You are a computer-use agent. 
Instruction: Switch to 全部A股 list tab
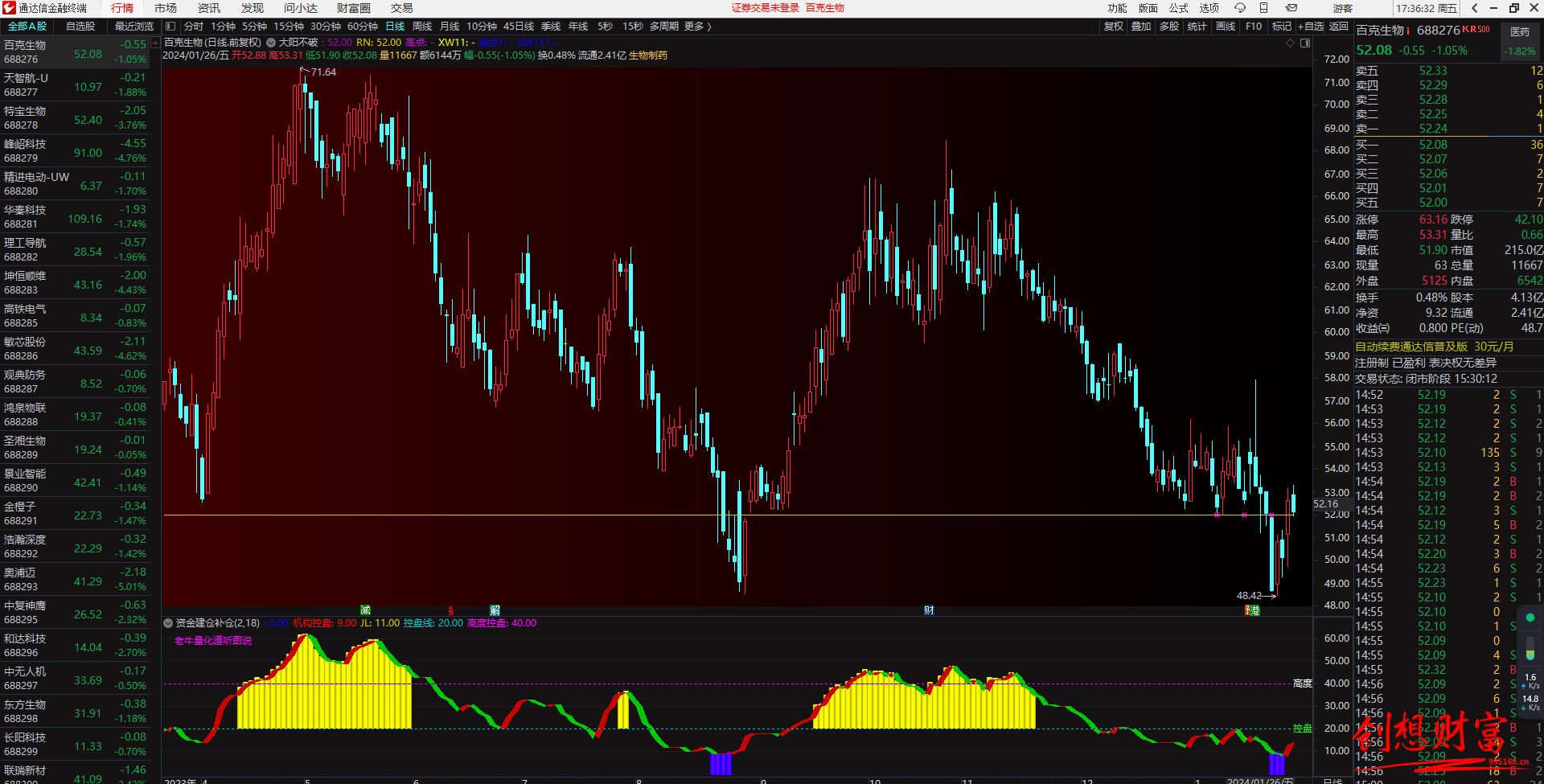[27, 27]
